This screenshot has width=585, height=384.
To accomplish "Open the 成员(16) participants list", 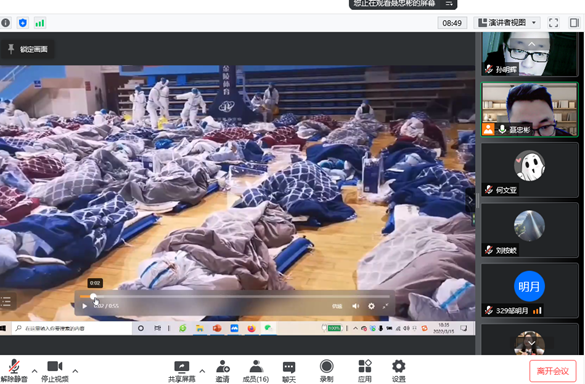I will coord(256,371).
